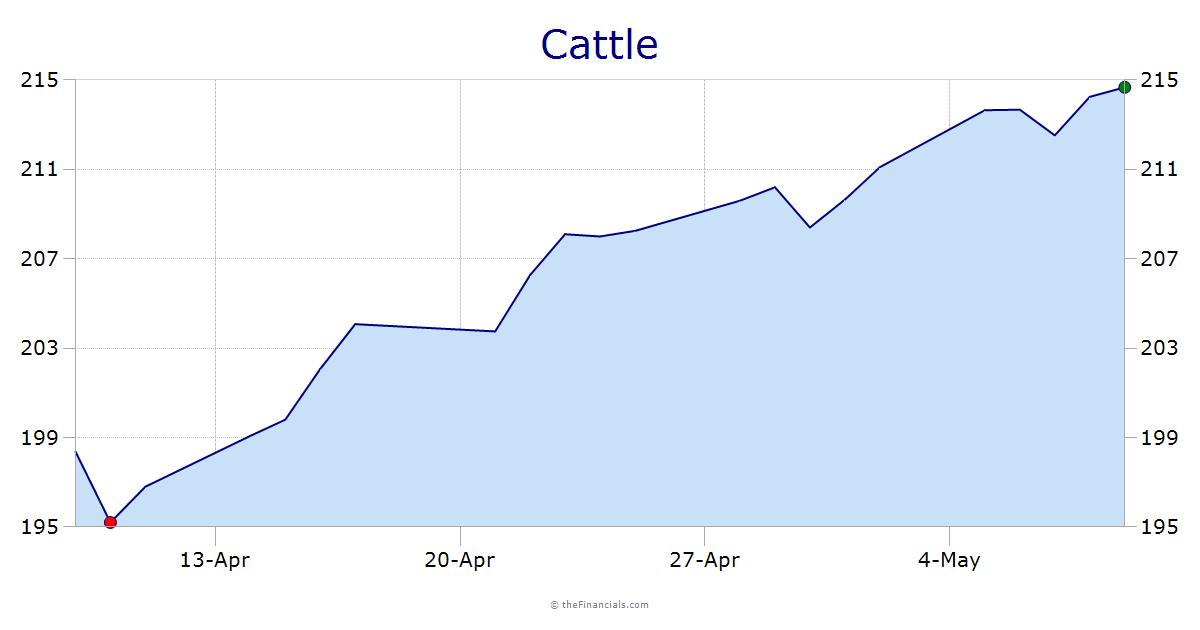The height and width of the screenshot is (630, 1200).
Task: Click the right axis 195 label
Action: point(1160,527)
